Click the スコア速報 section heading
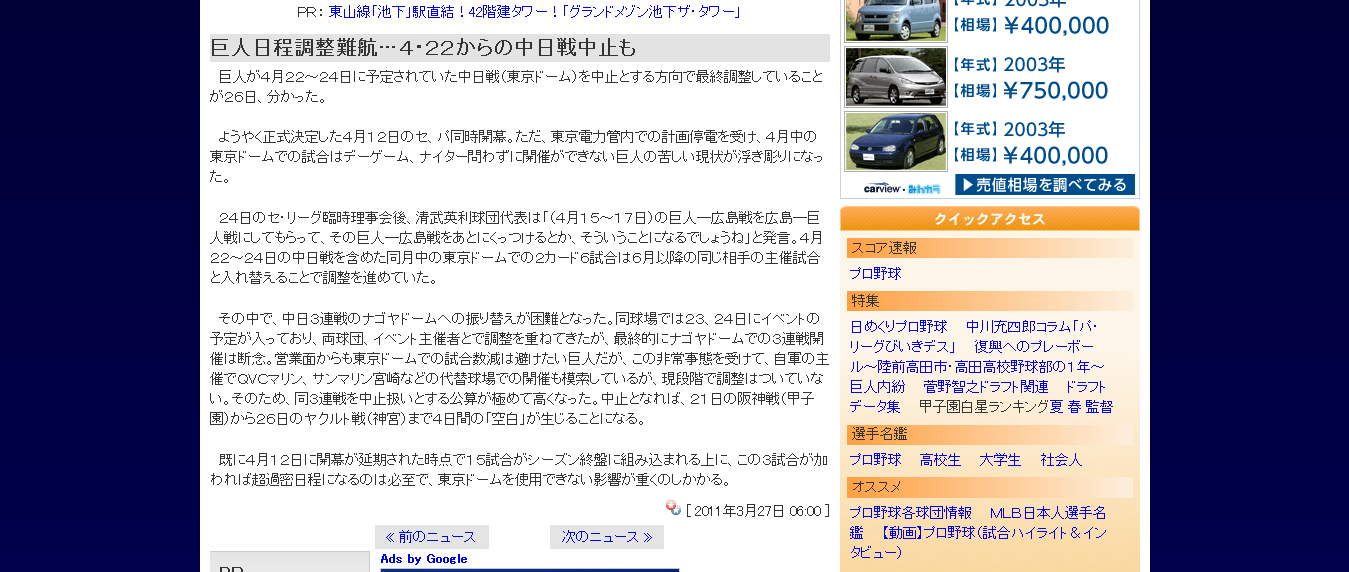The width and height of the screenshot is (1349, 572). 990,248
